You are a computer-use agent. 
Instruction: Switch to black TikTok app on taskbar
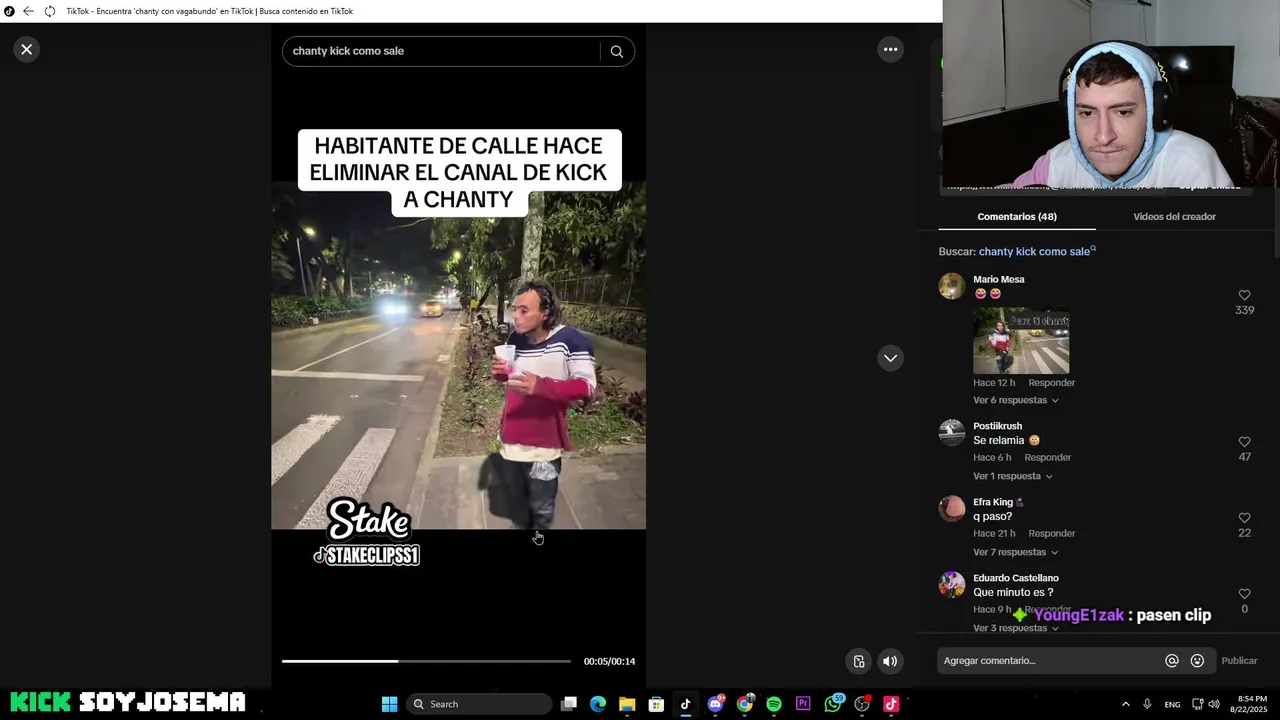point(685,704)
